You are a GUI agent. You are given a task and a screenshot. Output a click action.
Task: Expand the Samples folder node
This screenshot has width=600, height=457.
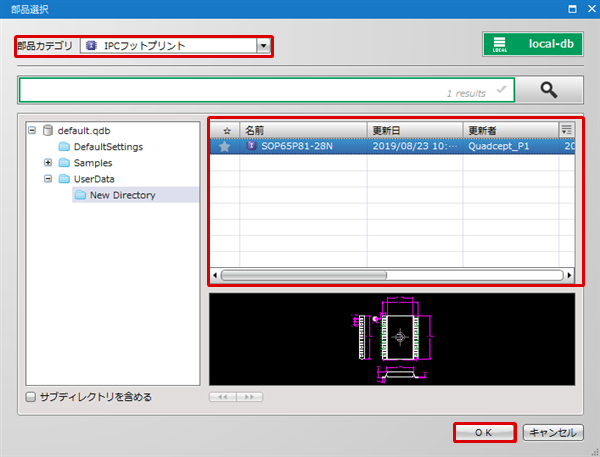(48, 163)
